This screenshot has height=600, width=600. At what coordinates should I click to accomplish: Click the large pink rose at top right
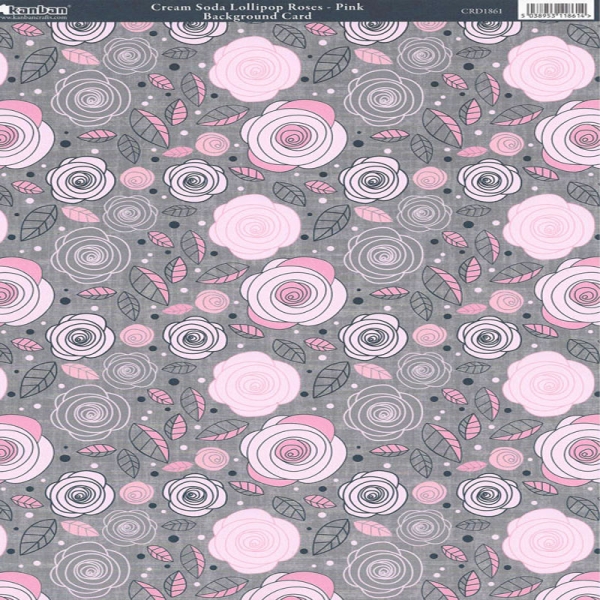548,68
